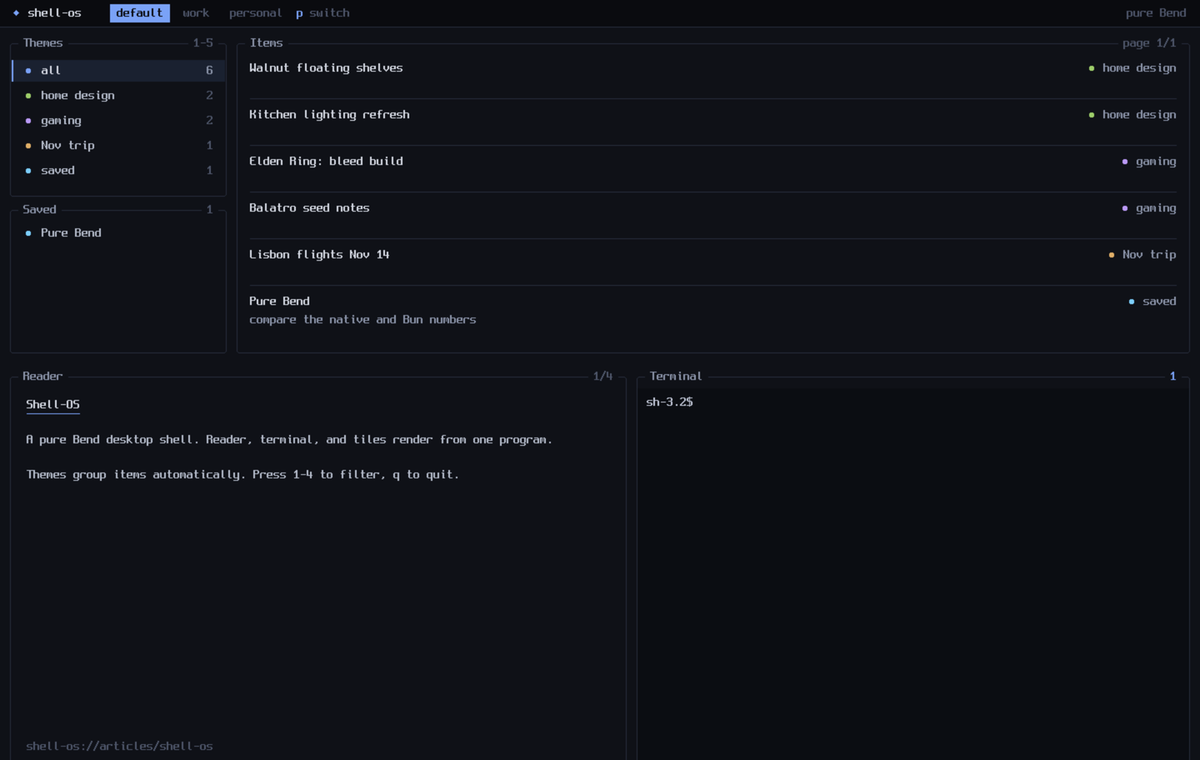The width and height of the screenshot is (1200, 760).
Task: Focus the sh-3.2$ terminal prompt
Action: (670, 402)
